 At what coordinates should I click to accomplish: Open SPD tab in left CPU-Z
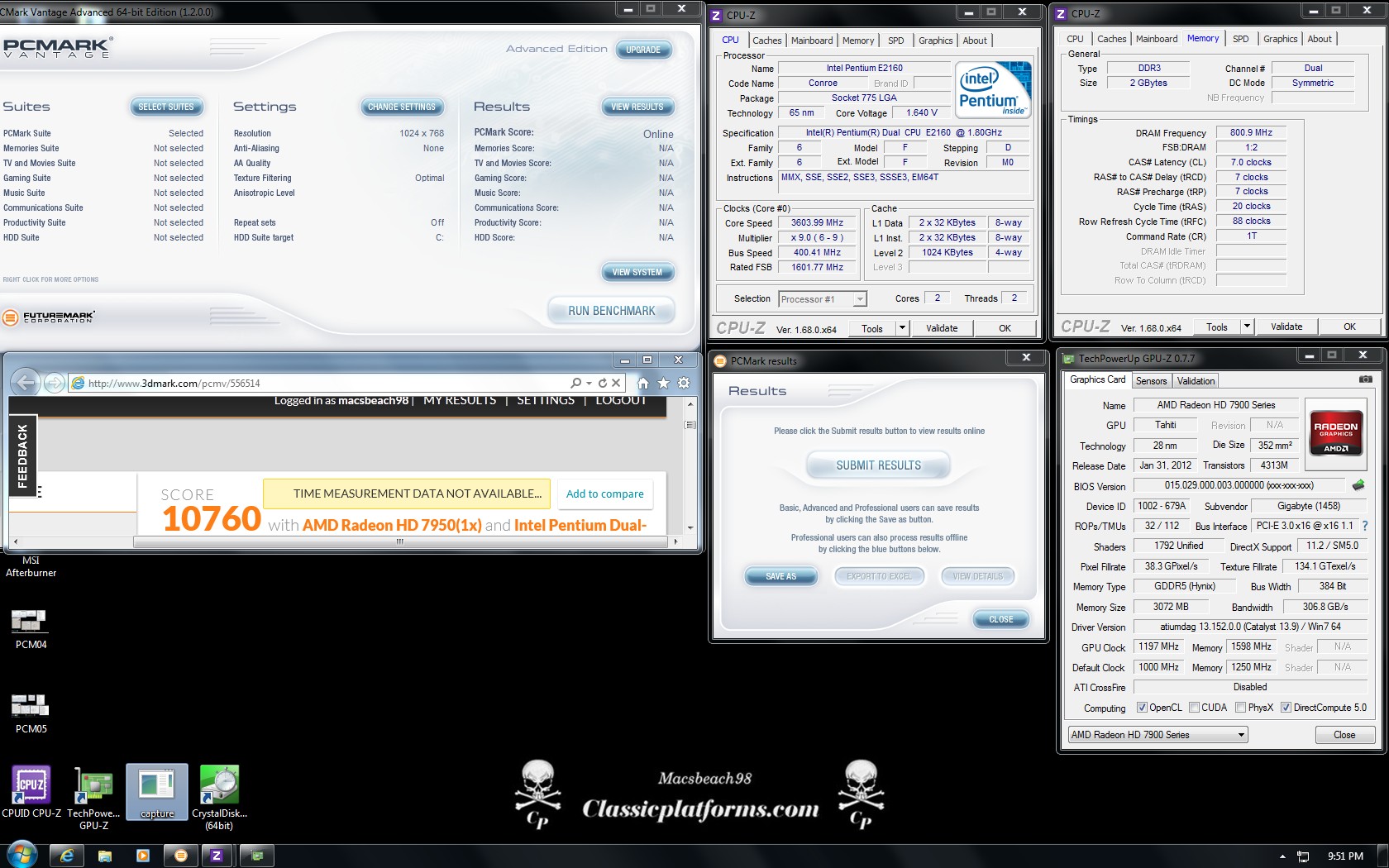click(x=895, y=41)
